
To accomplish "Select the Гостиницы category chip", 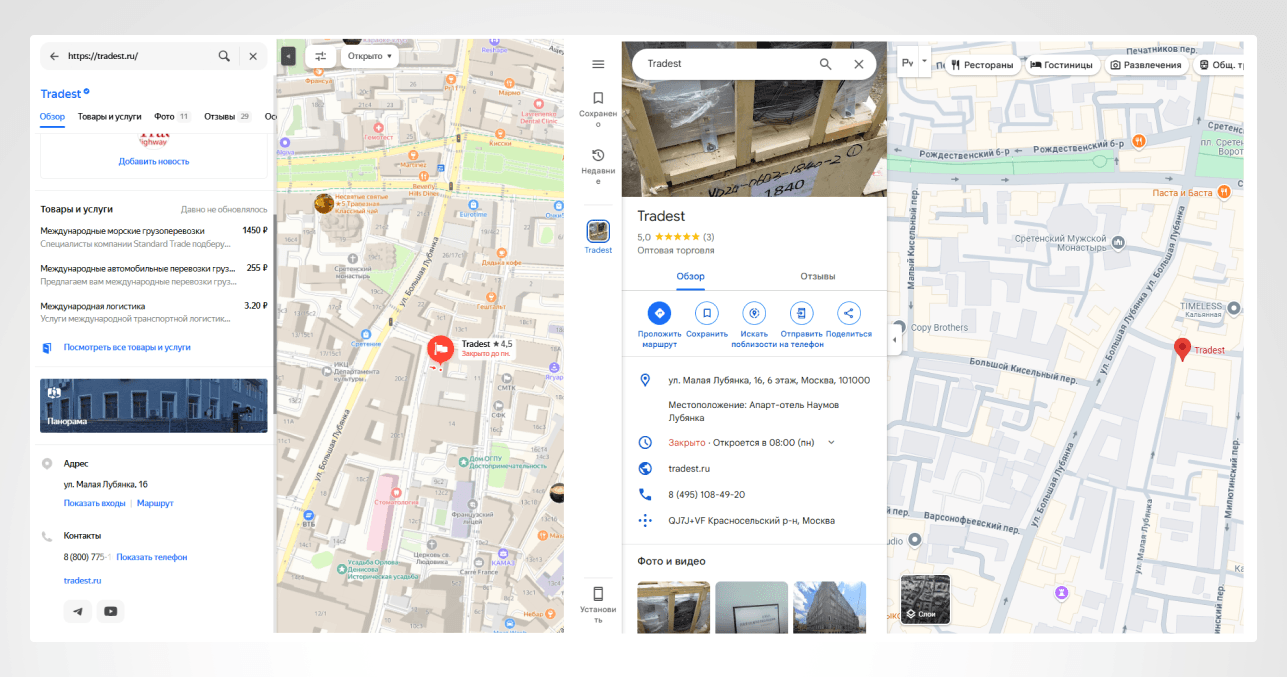I will [1062, 65].
